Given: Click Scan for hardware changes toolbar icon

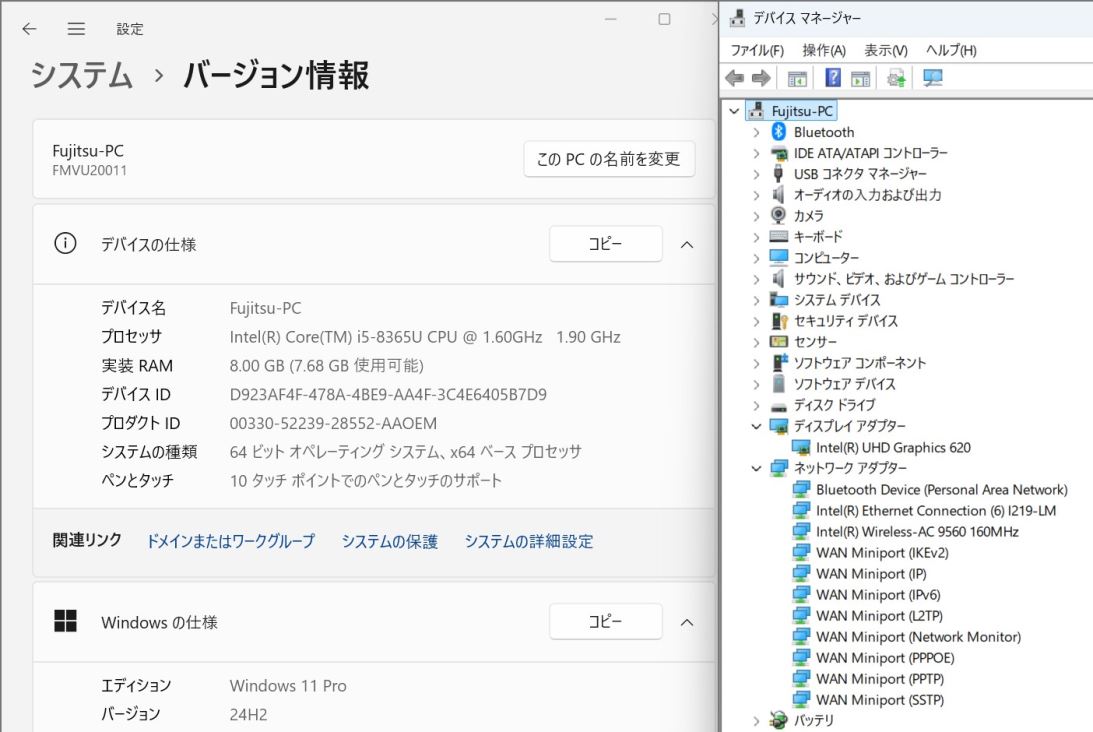Looking at the screenshot, I should click(933, 78).
